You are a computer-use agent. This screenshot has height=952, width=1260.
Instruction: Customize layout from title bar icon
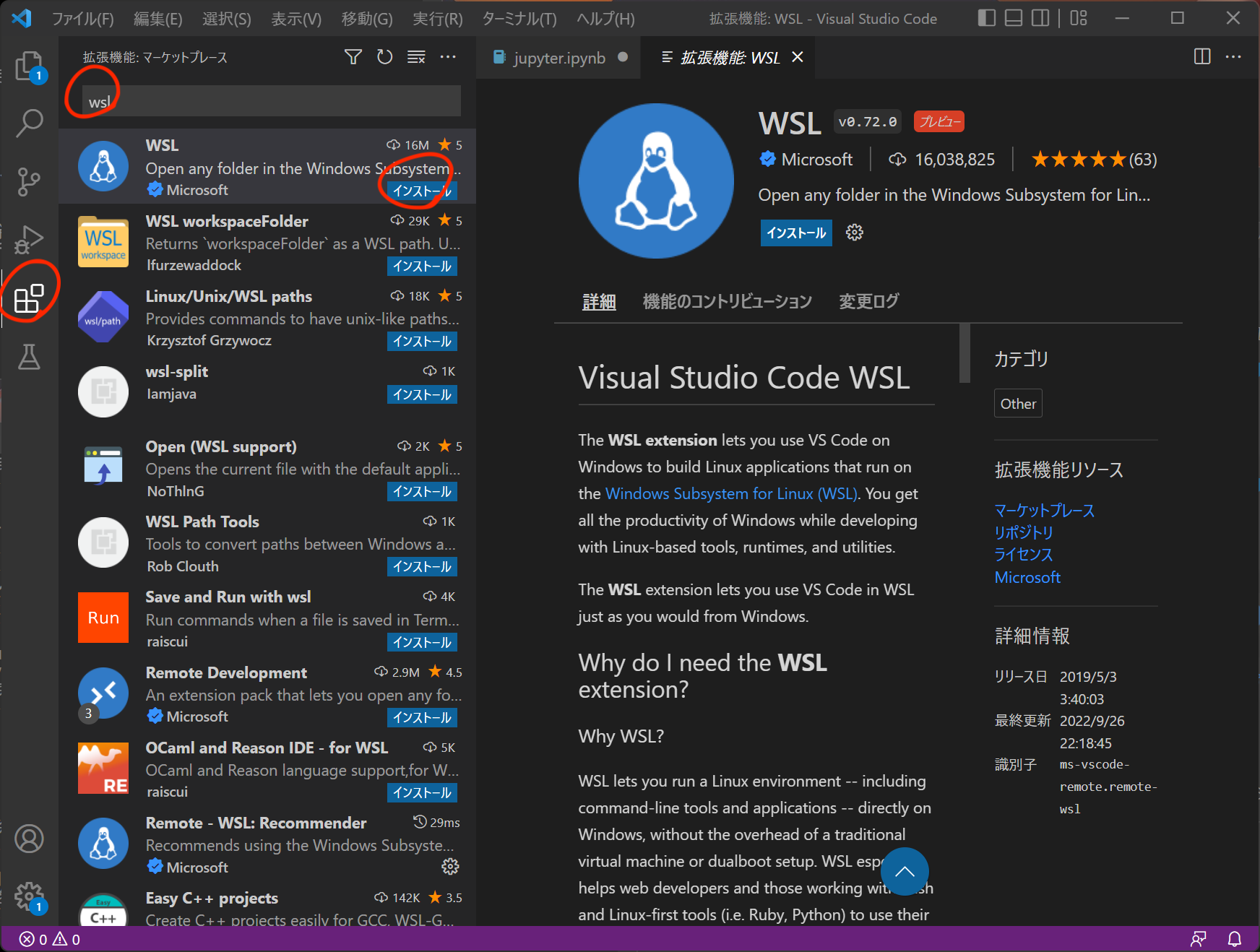1079,18
